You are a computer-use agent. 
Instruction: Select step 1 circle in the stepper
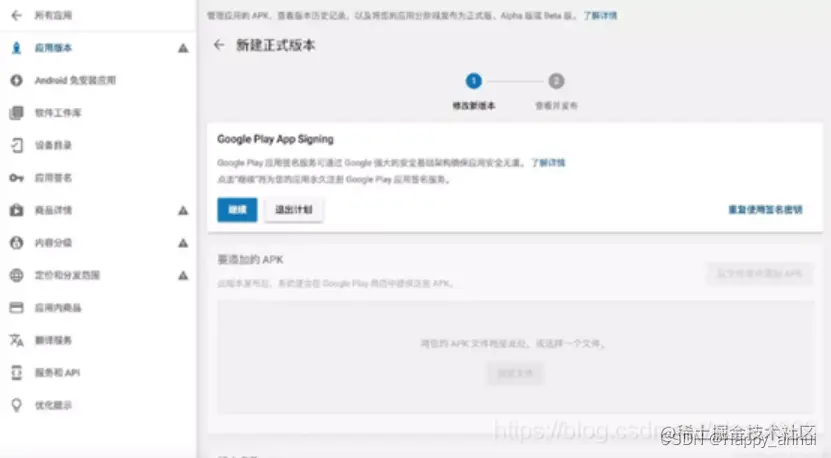[x=473, y=81]
